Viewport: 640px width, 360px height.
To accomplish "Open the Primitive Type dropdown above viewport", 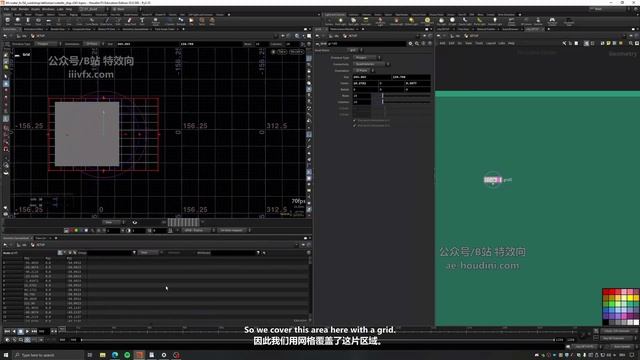I will coord(47,44).
